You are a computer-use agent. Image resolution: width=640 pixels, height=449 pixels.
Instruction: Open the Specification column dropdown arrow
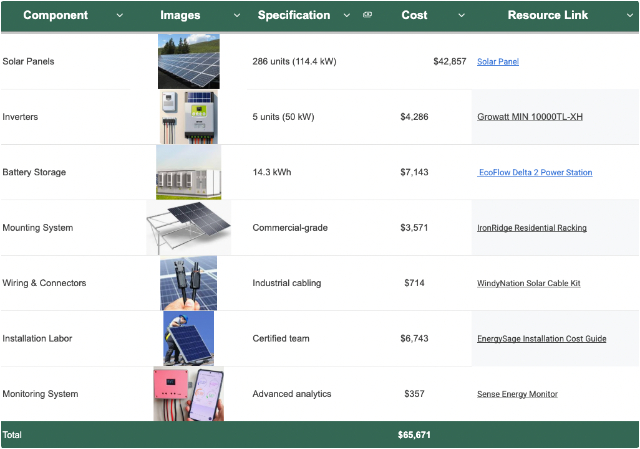click(347, 16)
